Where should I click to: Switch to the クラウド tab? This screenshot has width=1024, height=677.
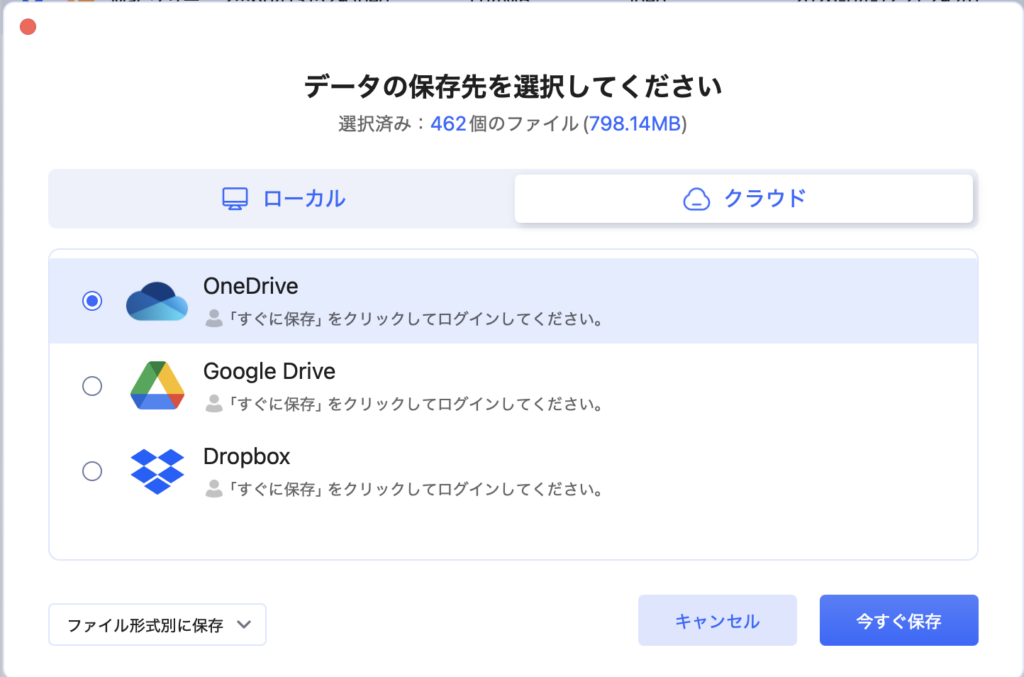(x=744, y=197)
